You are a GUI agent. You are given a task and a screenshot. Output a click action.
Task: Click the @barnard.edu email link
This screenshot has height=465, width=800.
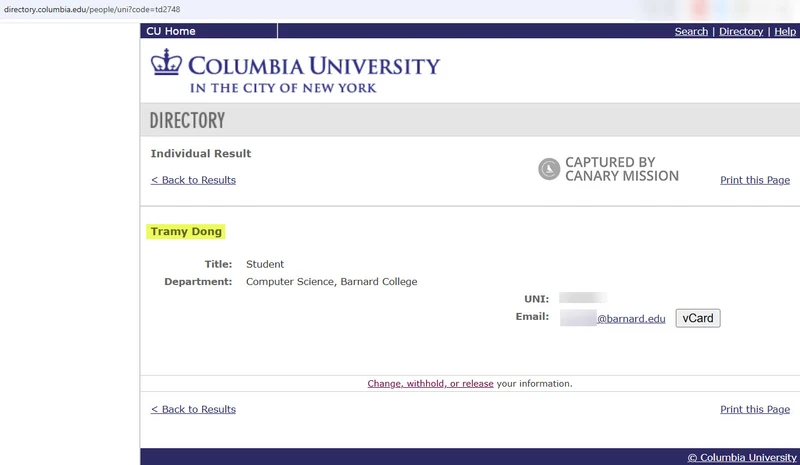pos(631,319)
